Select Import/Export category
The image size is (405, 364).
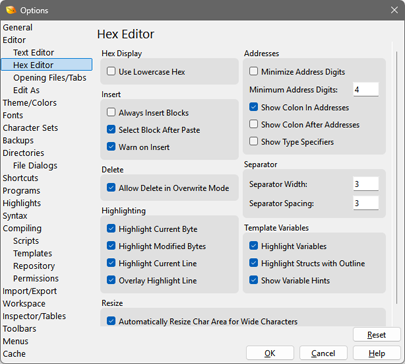pyautogui.click(x=30, y=291)
